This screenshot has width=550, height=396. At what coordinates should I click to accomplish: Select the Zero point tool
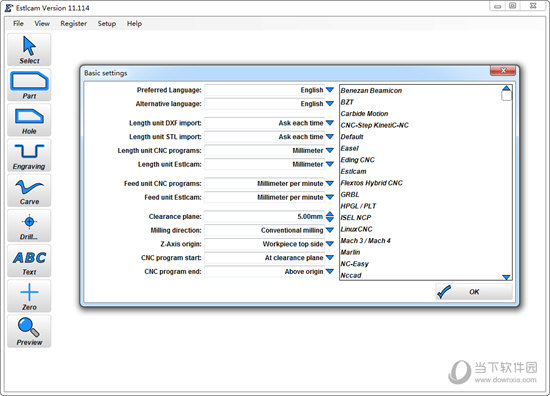click(x=29, y=296)
